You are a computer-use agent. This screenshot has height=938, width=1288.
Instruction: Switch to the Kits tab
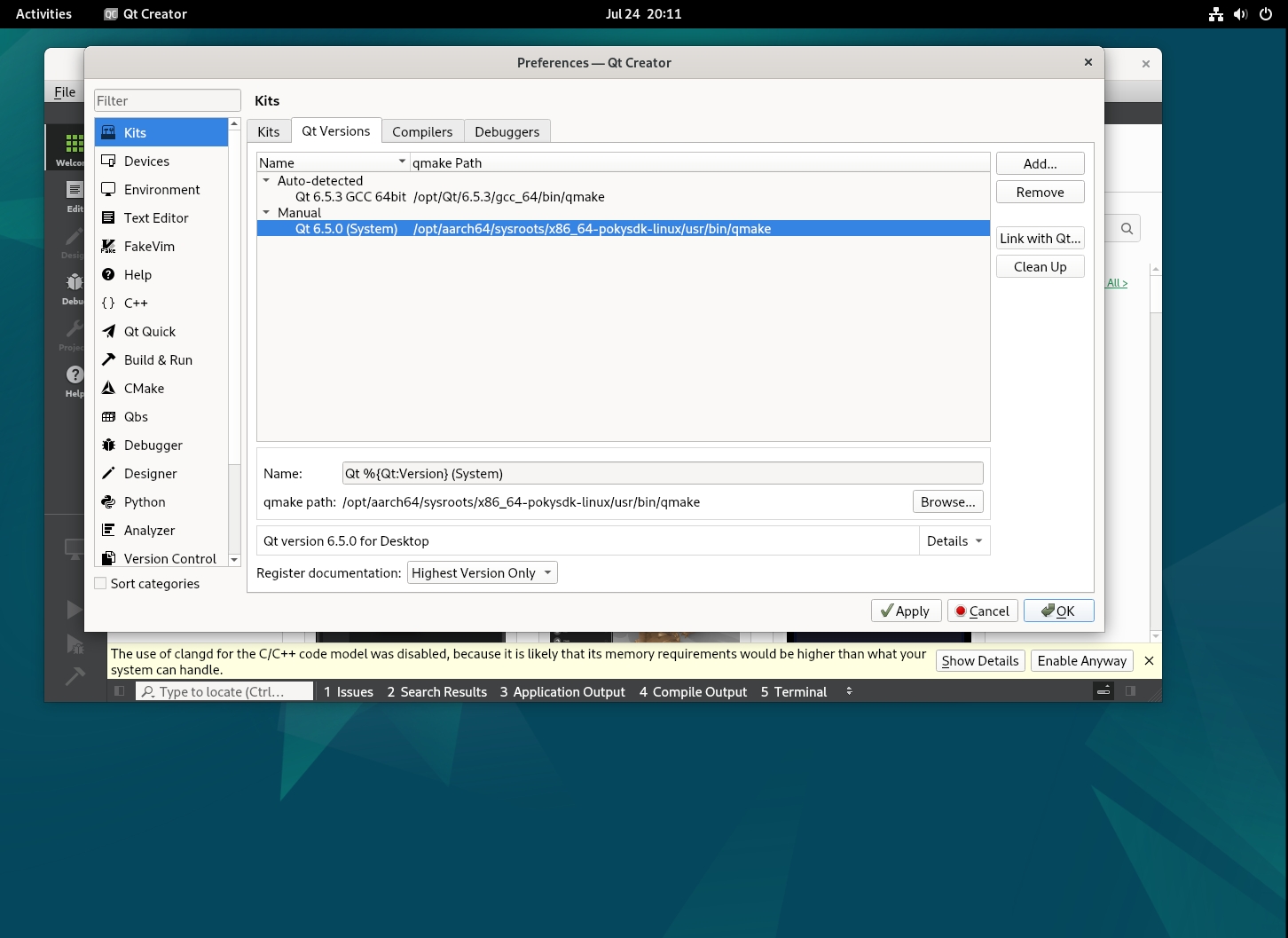269,131
